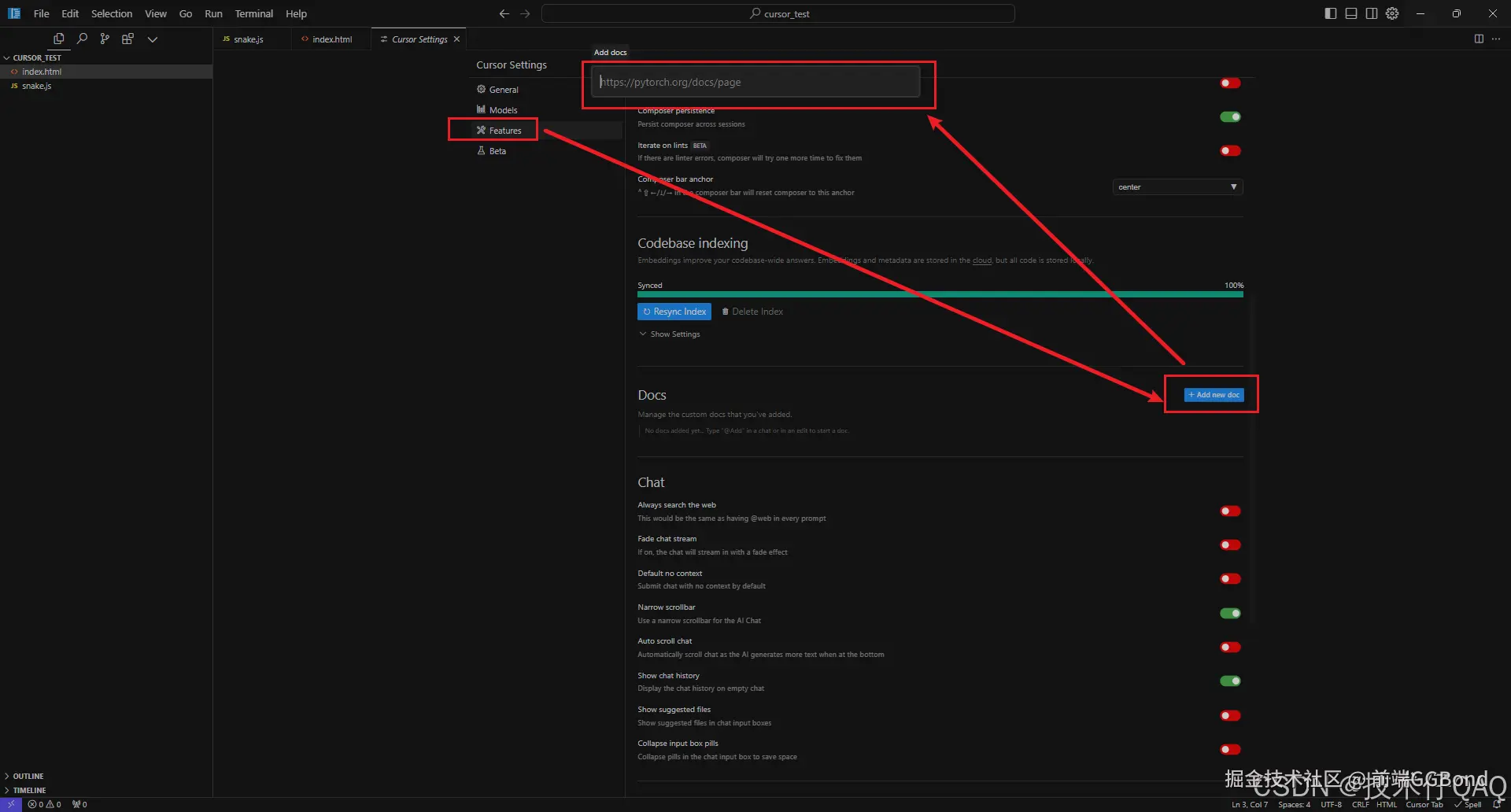Image resolution: width=1511 pixels, height=812 pixels.
Task: Disable Narrow scrollbar toggle
Action: pos(1230,614)
